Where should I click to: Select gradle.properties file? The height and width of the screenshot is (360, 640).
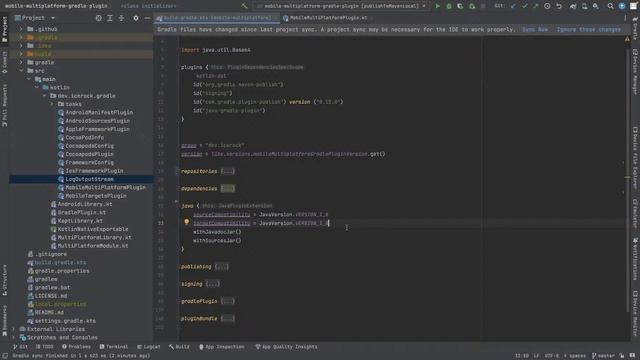(x=62, y=271)
